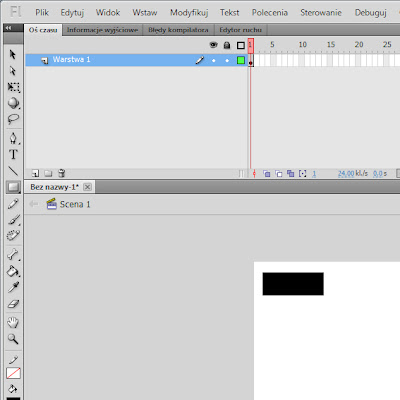This screenshot has width=400, height=400.
Task: Click frame 20 on timeline ruler
Action: (359, 45)
